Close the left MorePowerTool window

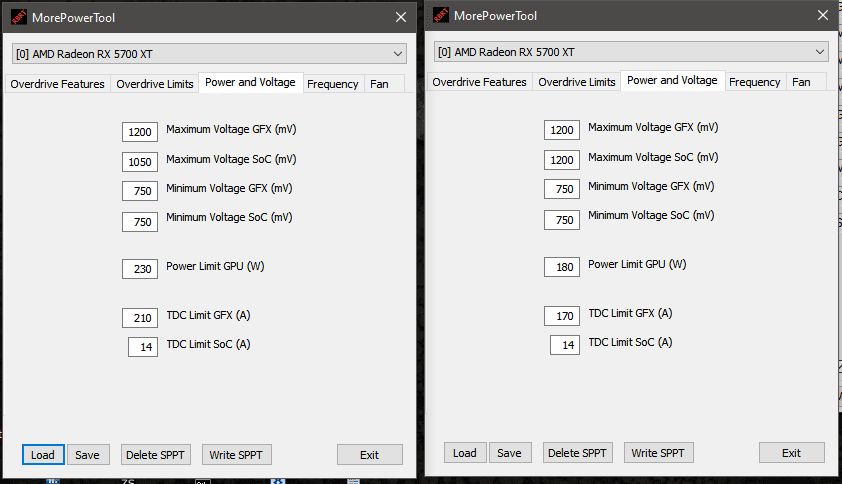(401, 17)
